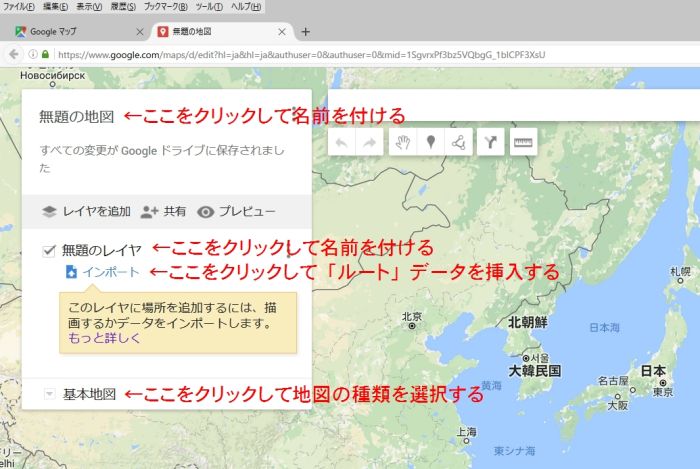The image size is (700, 469).
Task: Click the 上海 city label on map
Action: [466, 432]
